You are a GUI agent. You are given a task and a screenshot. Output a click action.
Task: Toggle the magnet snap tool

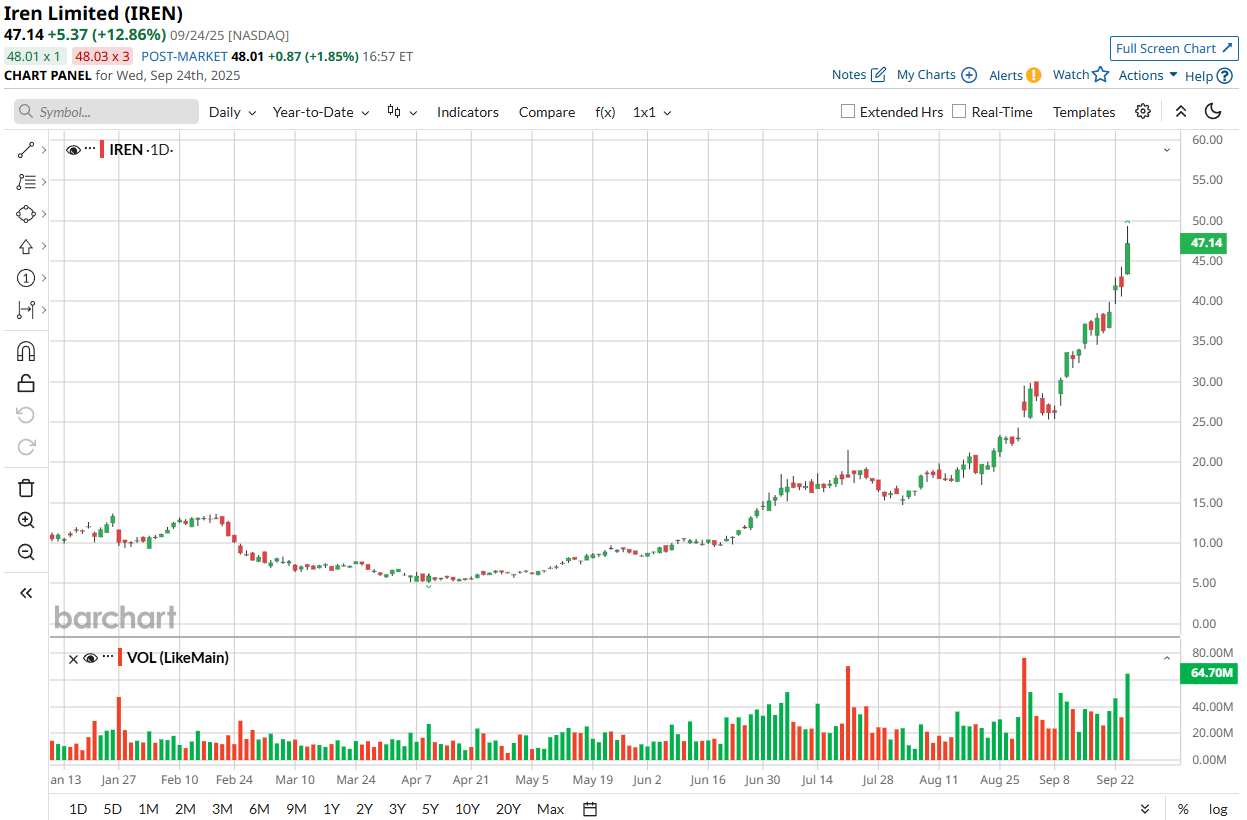coord(26,351)
